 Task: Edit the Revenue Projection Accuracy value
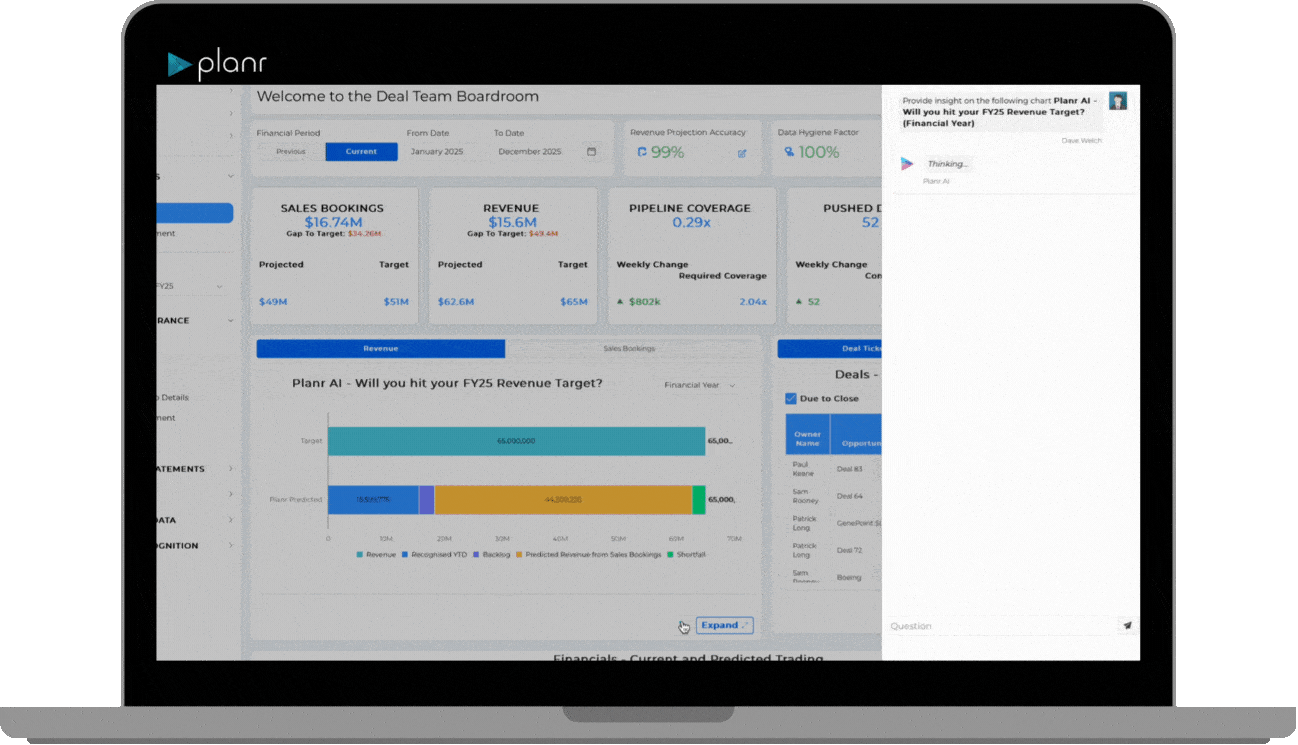(742, 153)
